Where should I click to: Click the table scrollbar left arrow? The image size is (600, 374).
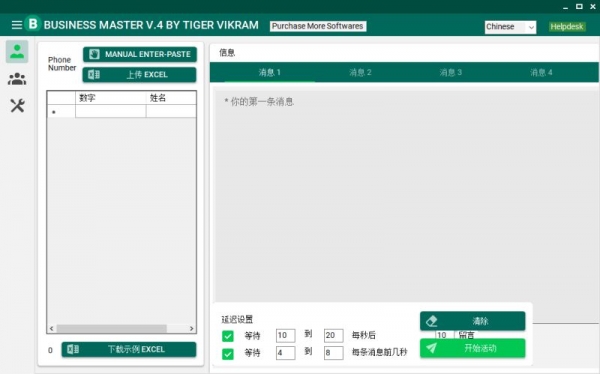(52, 329)
